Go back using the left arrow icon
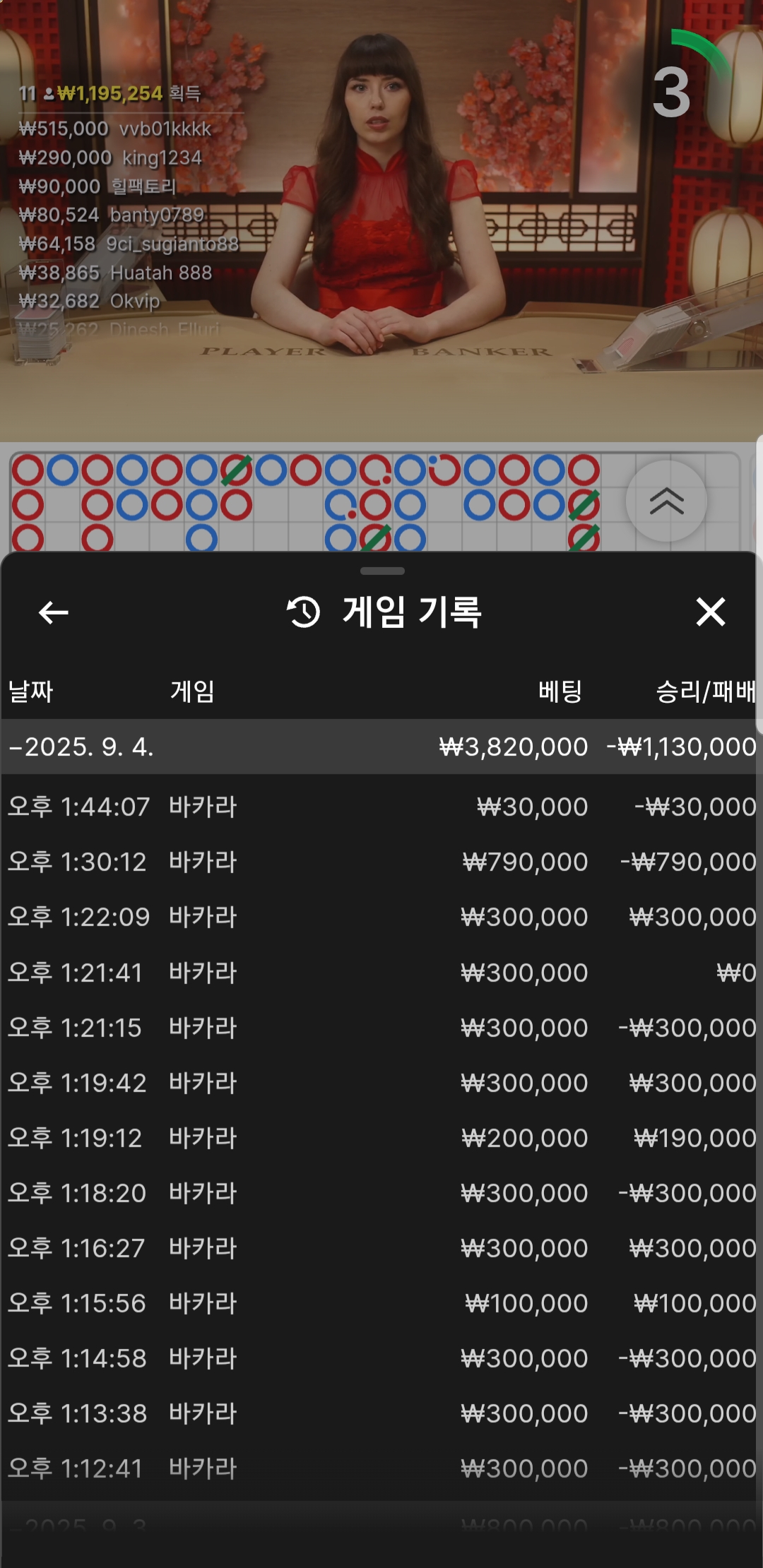Screen dimensions: 763x1568 pyautogui.click(x=54, y=612)
